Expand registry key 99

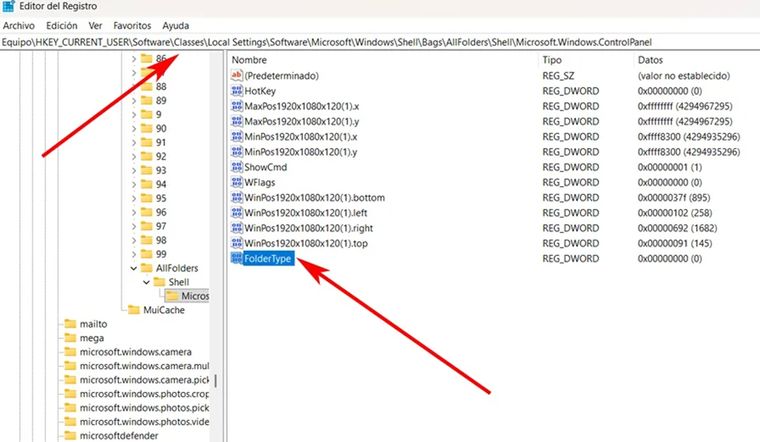(134, 254)
